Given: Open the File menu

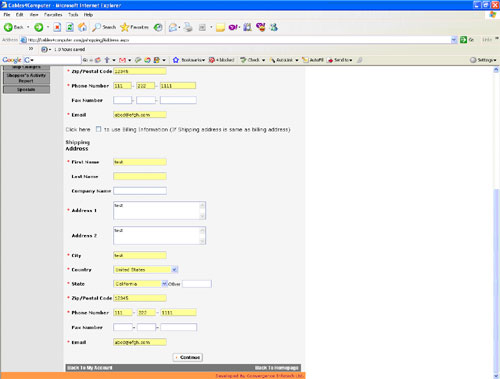Looking at the screenshot, I should click(x=7, y=15).
